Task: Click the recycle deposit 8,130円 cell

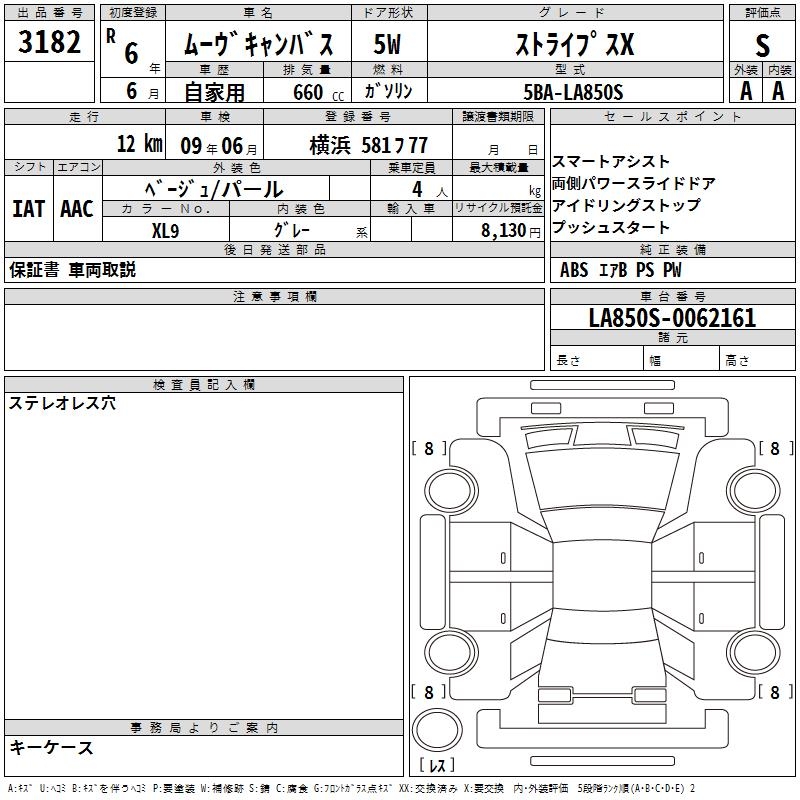Action: pos(498,229)
